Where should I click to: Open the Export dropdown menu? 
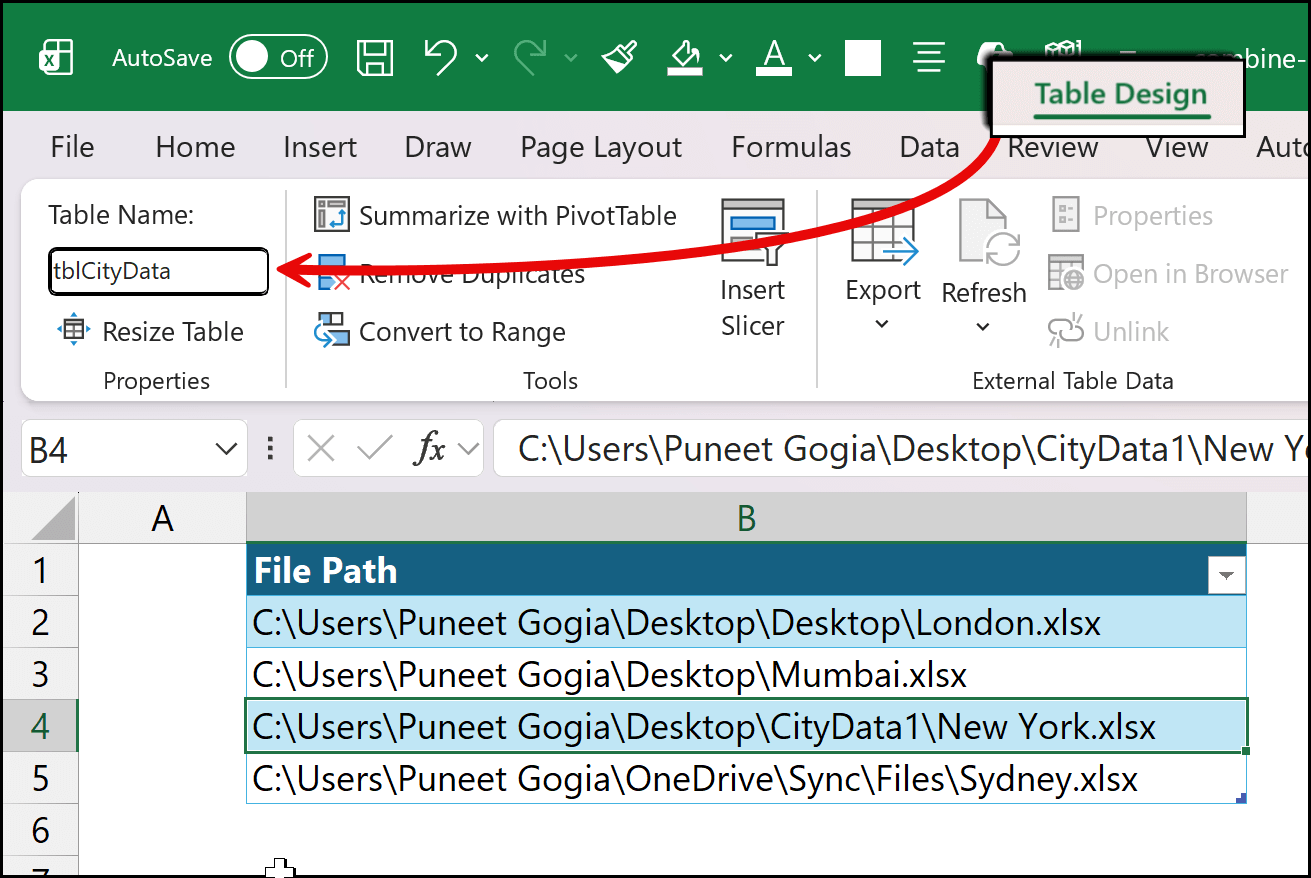(882, 324)
